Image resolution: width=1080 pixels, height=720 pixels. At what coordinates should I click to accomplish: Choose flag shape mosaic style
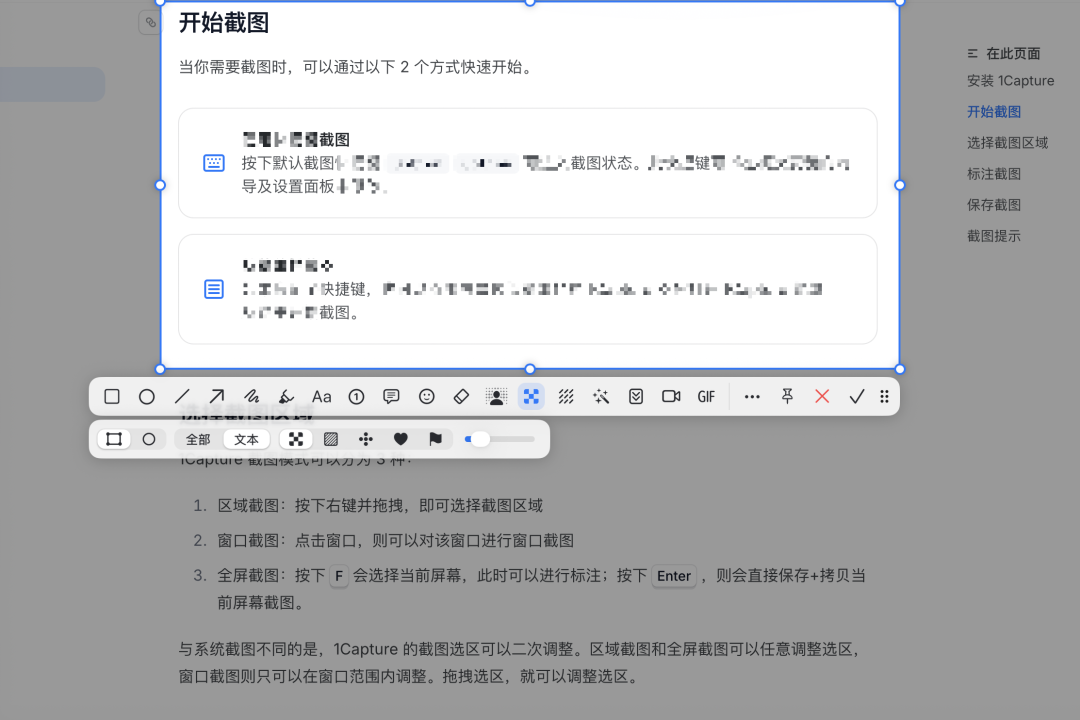pos(435,440)
